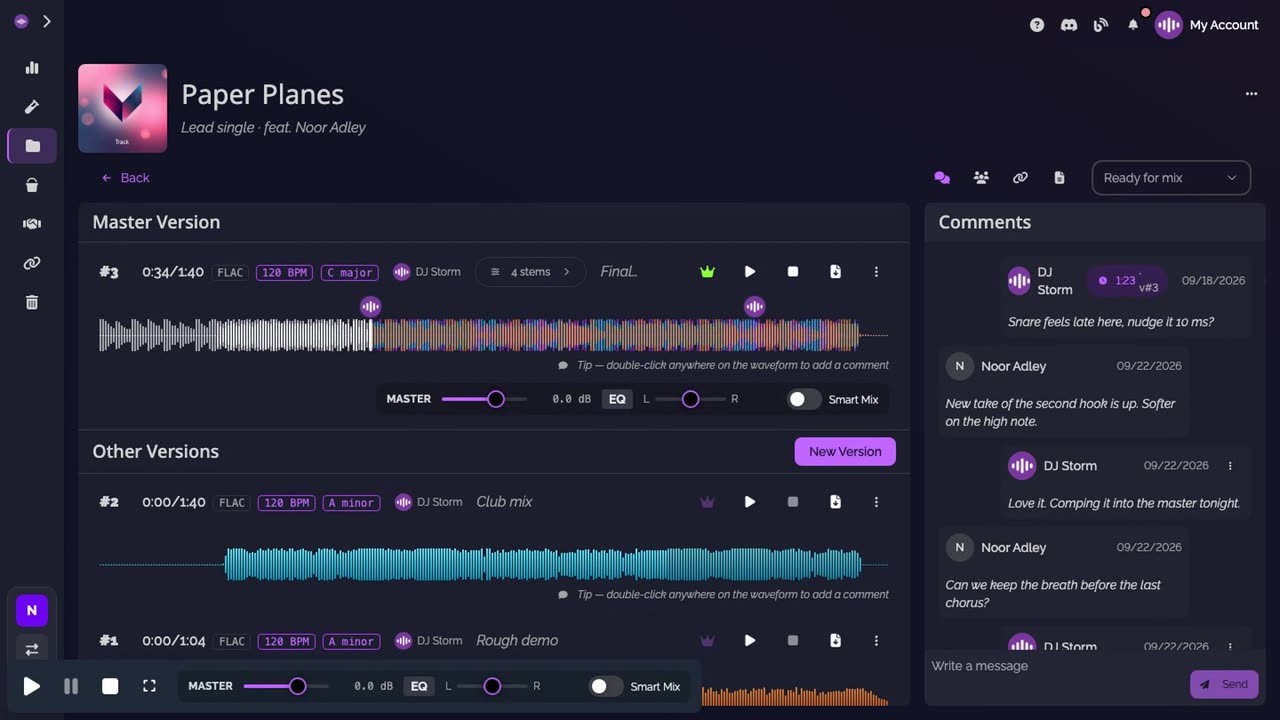Open the document notes icon beside the status dropdown

pyautogui.click(x=1059, y=178)
